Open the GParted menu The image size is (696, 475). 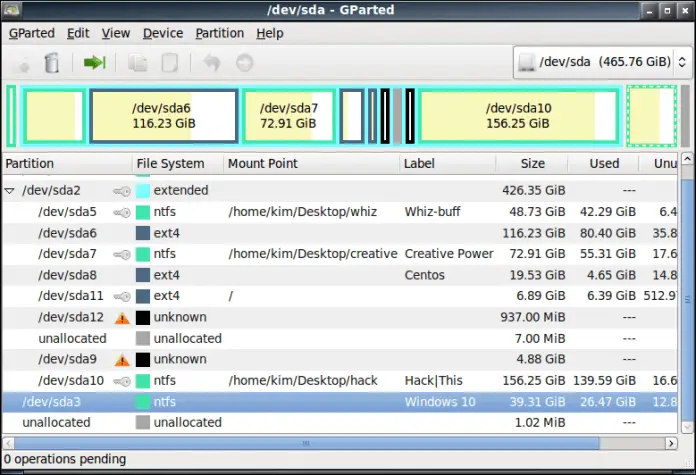[32, 33]
